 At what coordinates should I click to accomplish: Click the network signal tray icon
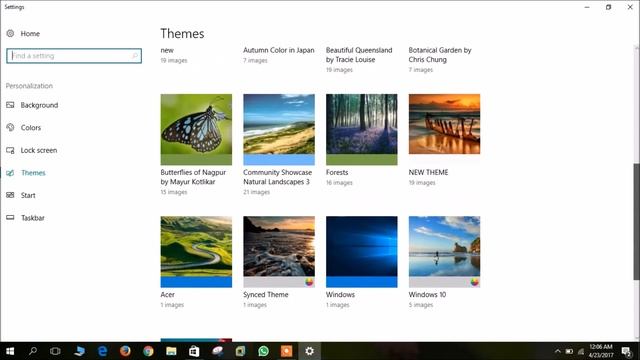[x=581, y=351]
